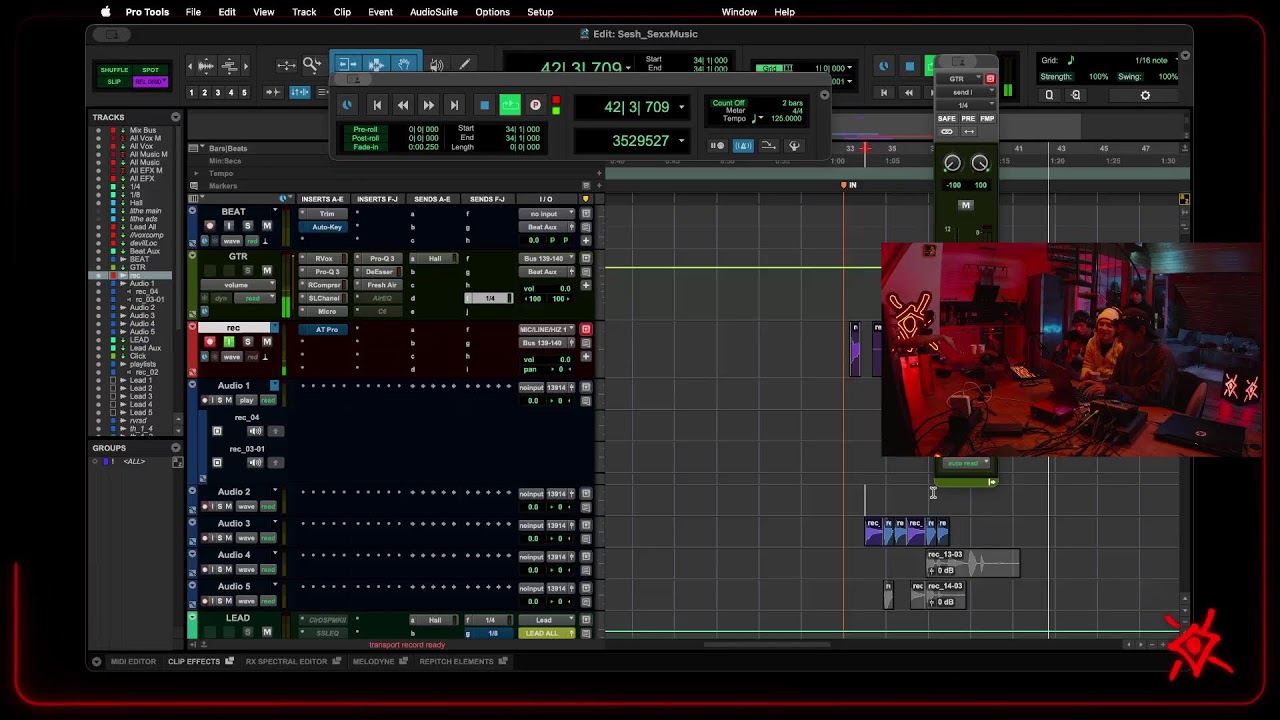The image size is (1280, 720).
Task: Click the Fast Forward transport button
Action: pos(428,105)
